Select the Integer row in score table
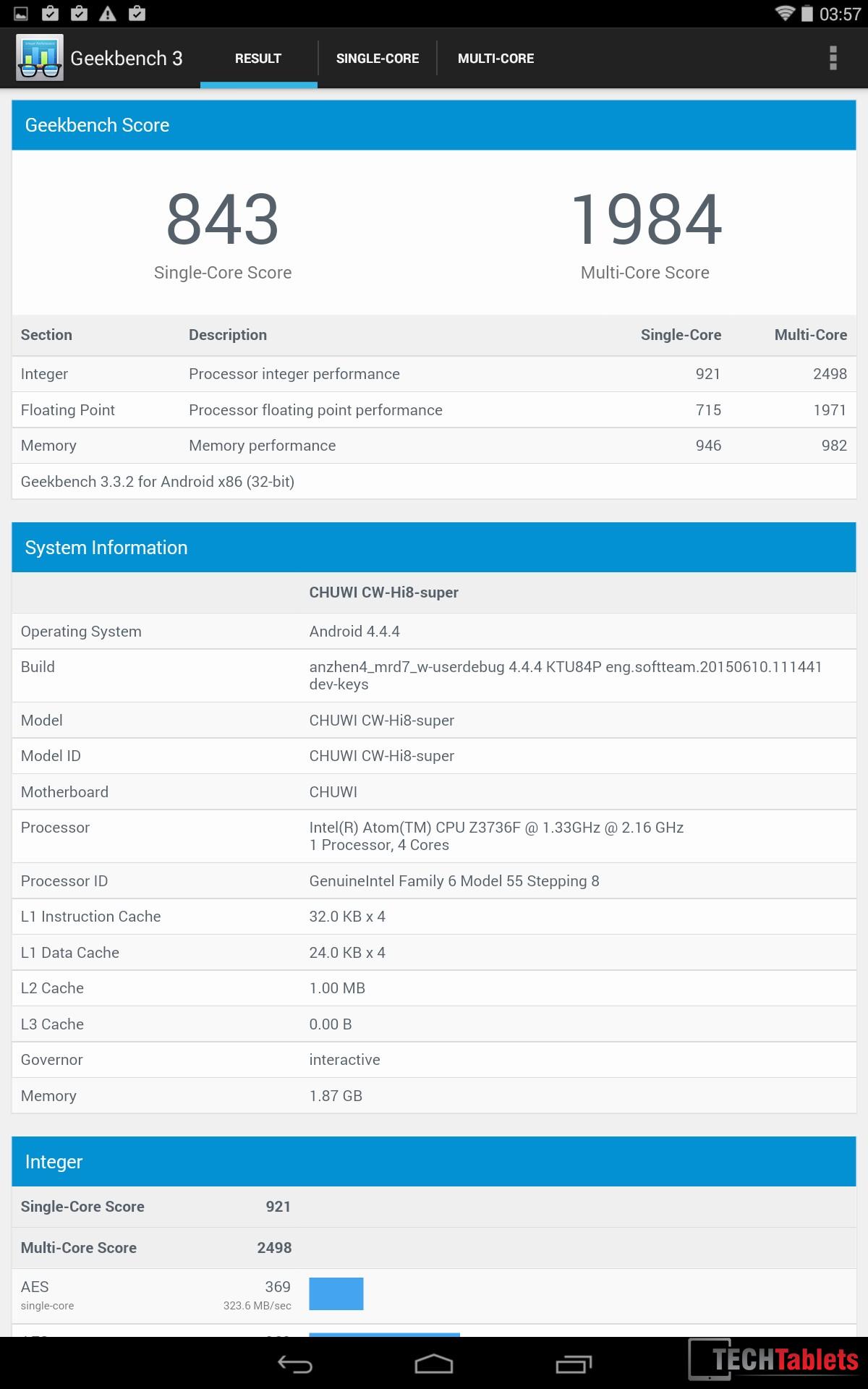The width and height of the screenshot is (868, 1389). (434, 374)
